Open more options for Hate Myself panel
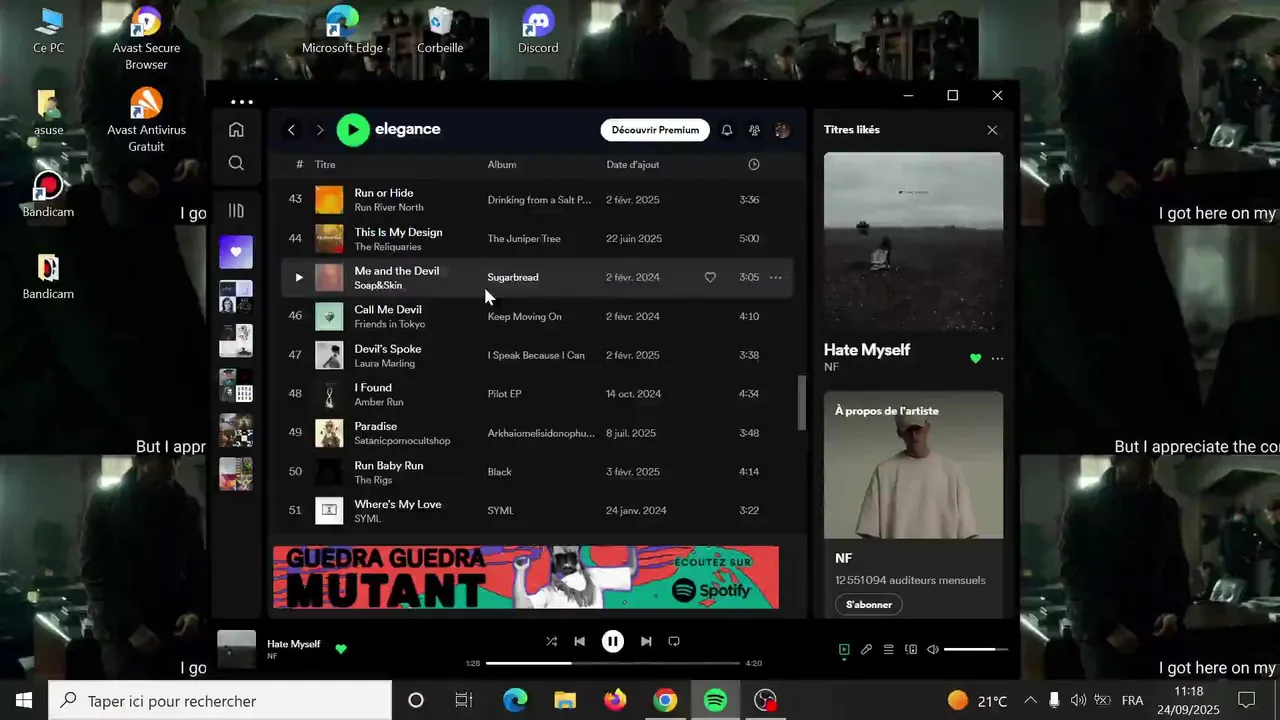Image resolution: width=1280 pixels, height=720 pixels. click(997, 358)
